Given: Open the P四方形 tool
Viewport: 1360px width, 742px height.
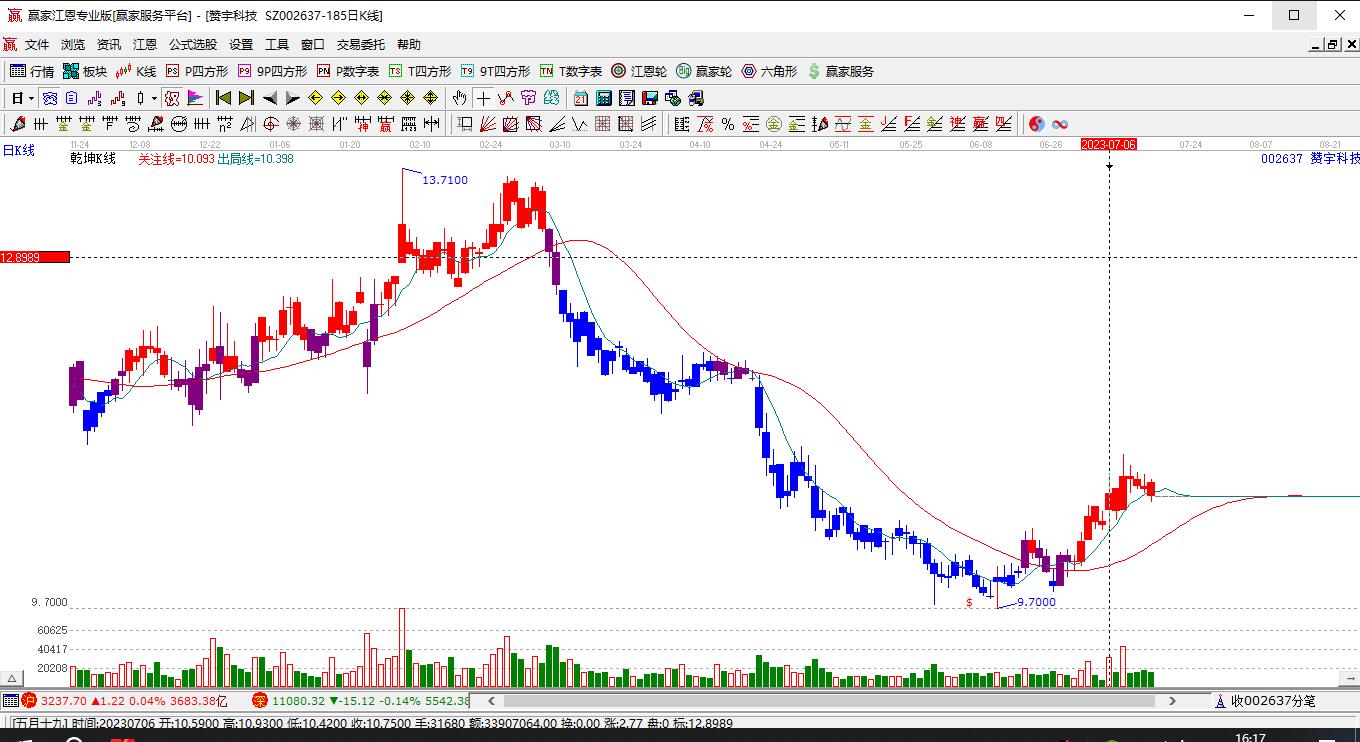Looking at the screenshot, I should point(197,71).
